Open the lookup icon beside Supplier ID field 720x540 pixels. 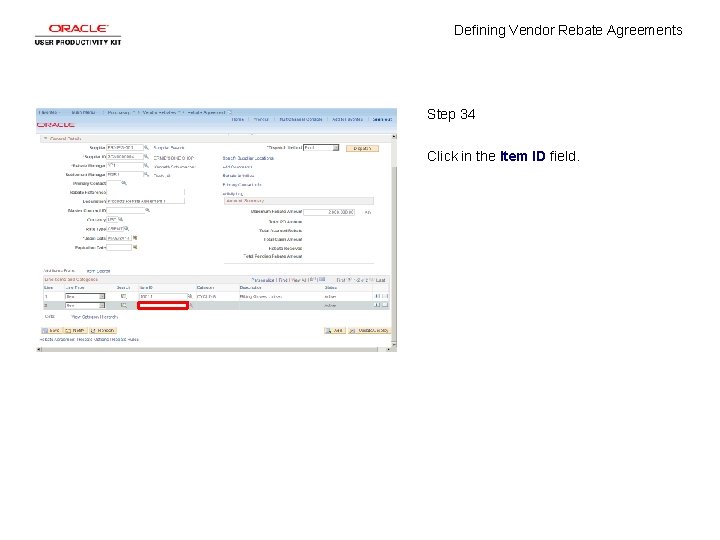[x=146, y=157]
